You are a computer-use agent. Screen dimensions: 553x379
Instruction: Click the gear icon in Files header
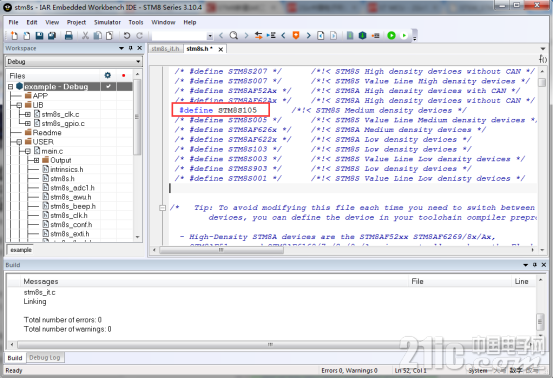coord(108,75)
